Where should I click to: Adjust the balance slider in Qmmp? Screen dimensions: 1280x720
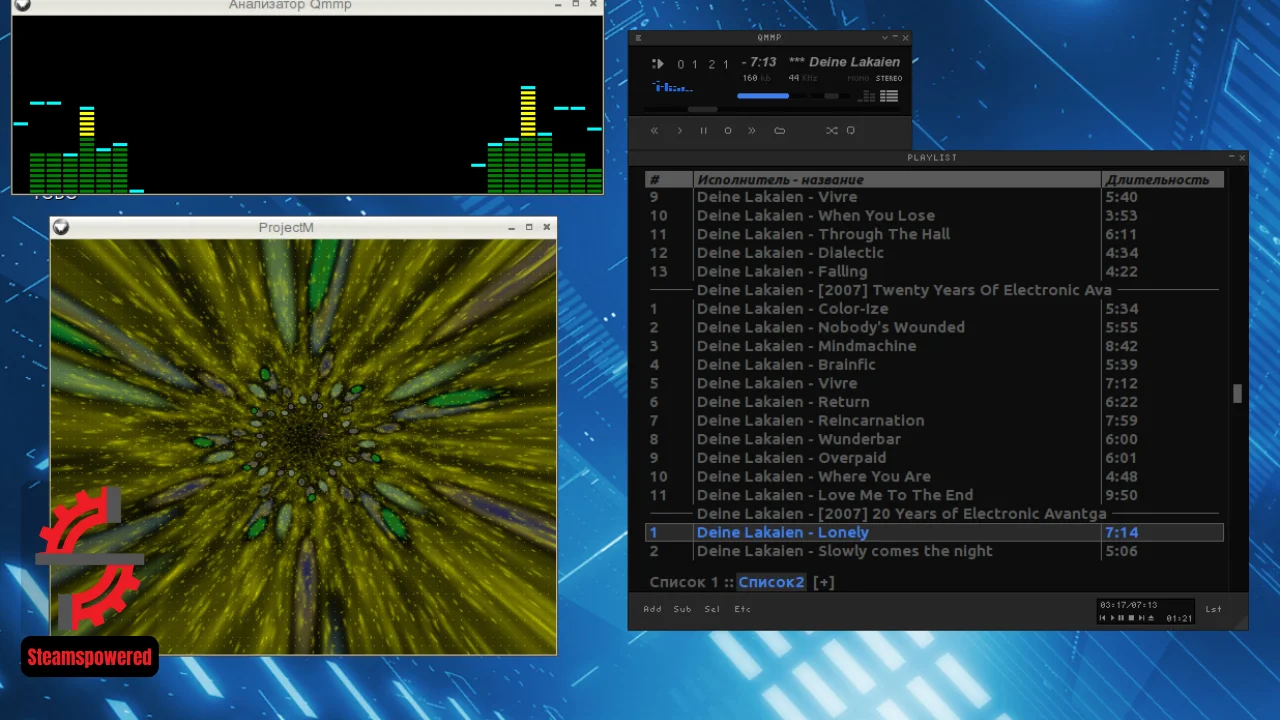tap(831, 96)
